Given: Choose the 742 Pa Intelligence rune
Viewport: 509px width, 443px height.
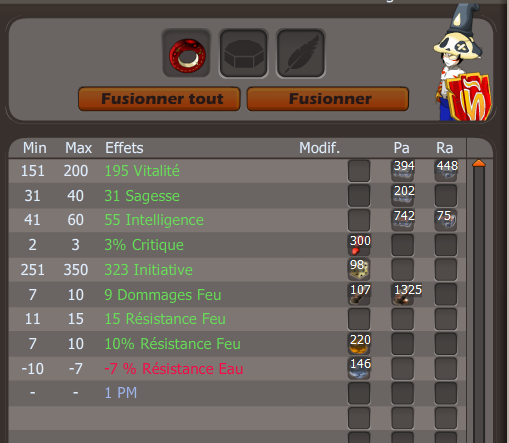Looking at the screenshot, I should coord(403,220).
